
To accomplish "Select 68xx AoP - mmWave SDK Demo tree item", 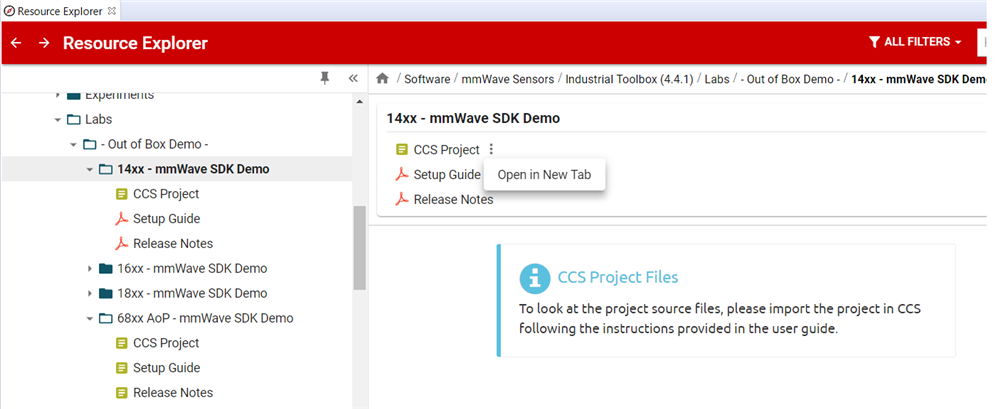I will pos(205,318).
